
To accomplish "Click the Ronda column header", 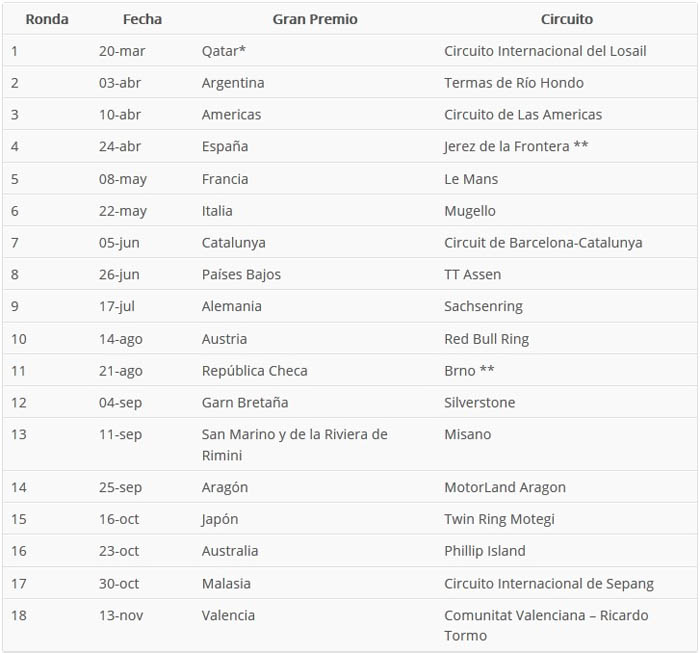I will (x=47, y=19).
